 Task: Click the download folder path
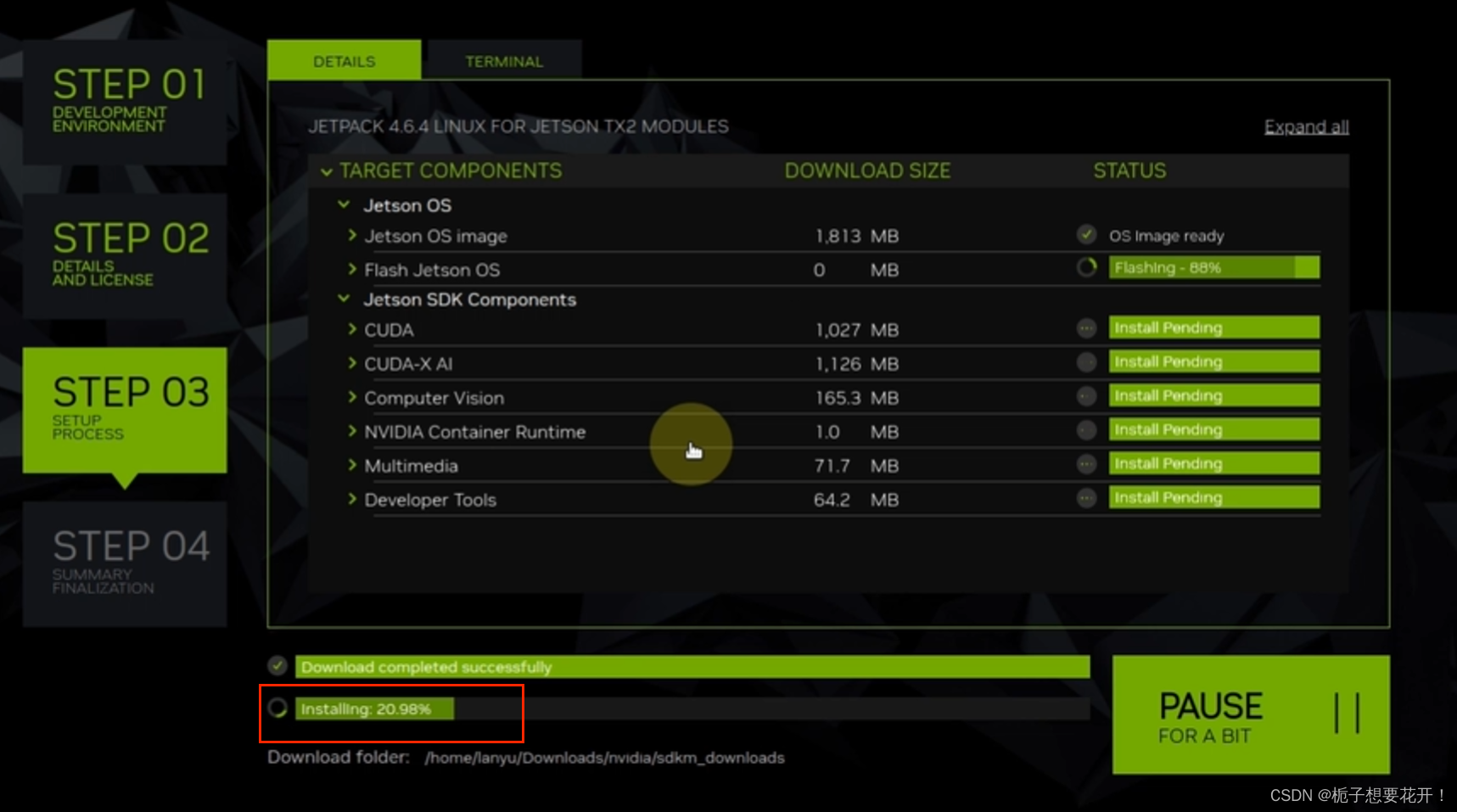(604, 758)
